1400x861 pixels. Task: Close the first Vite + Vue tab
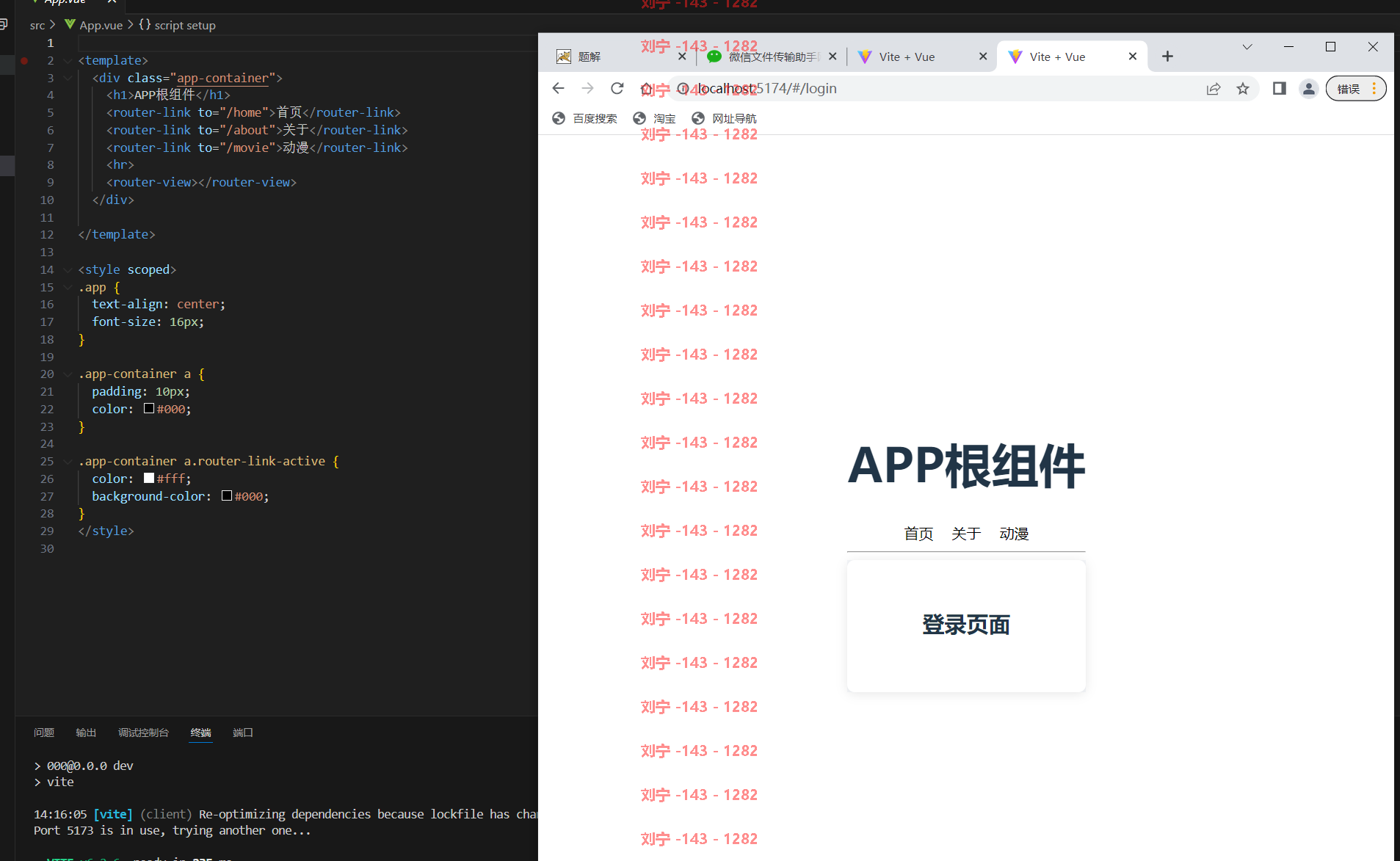[983, 57]
